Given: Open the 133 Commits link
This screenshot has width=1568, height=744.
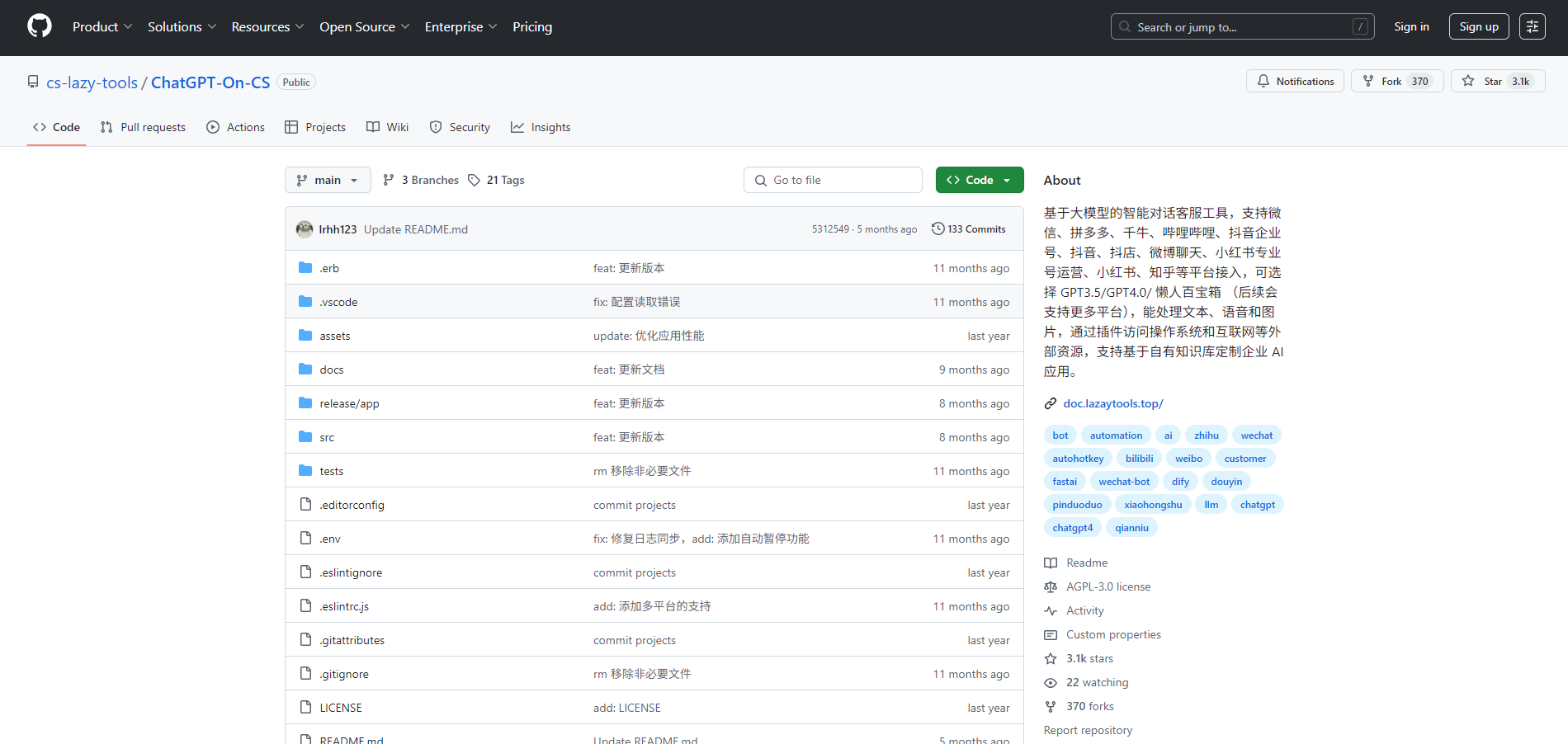Looking at the screenshot, I should pos(968,228).
